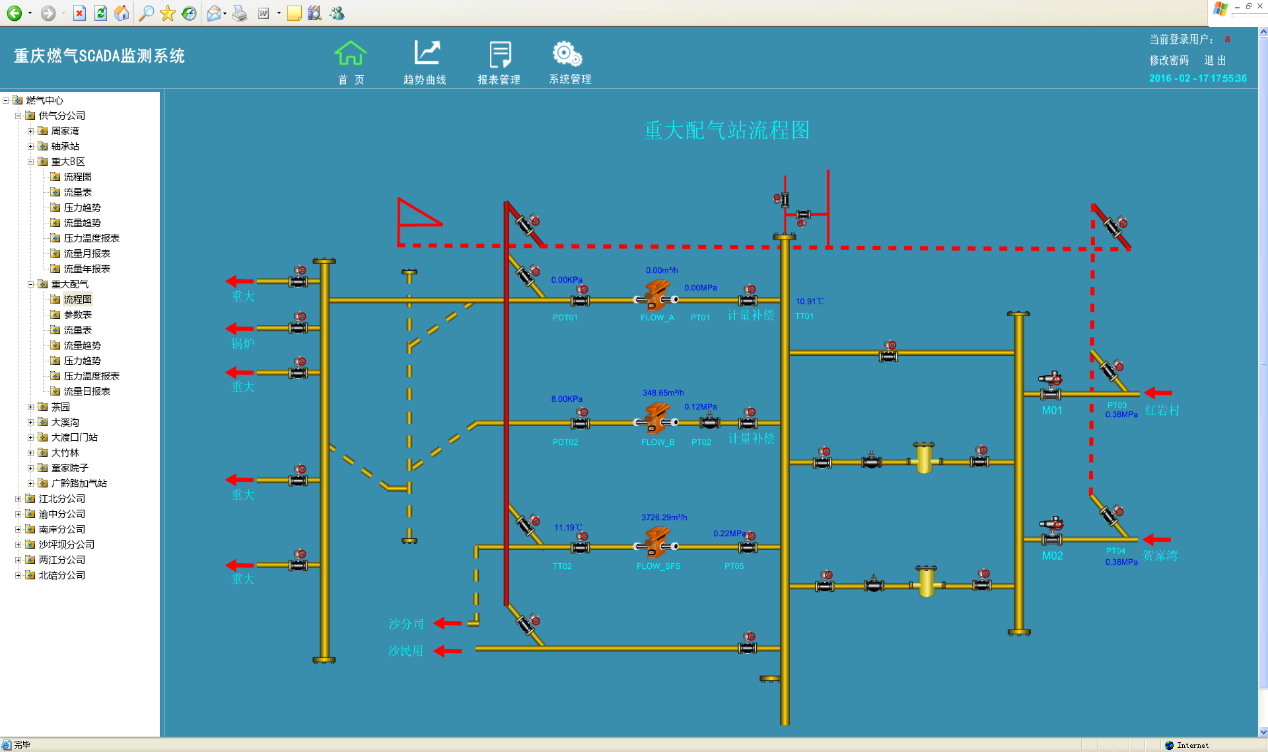Select the FLOW_A flow meter
1268x752 pixels.
point(656,294)
